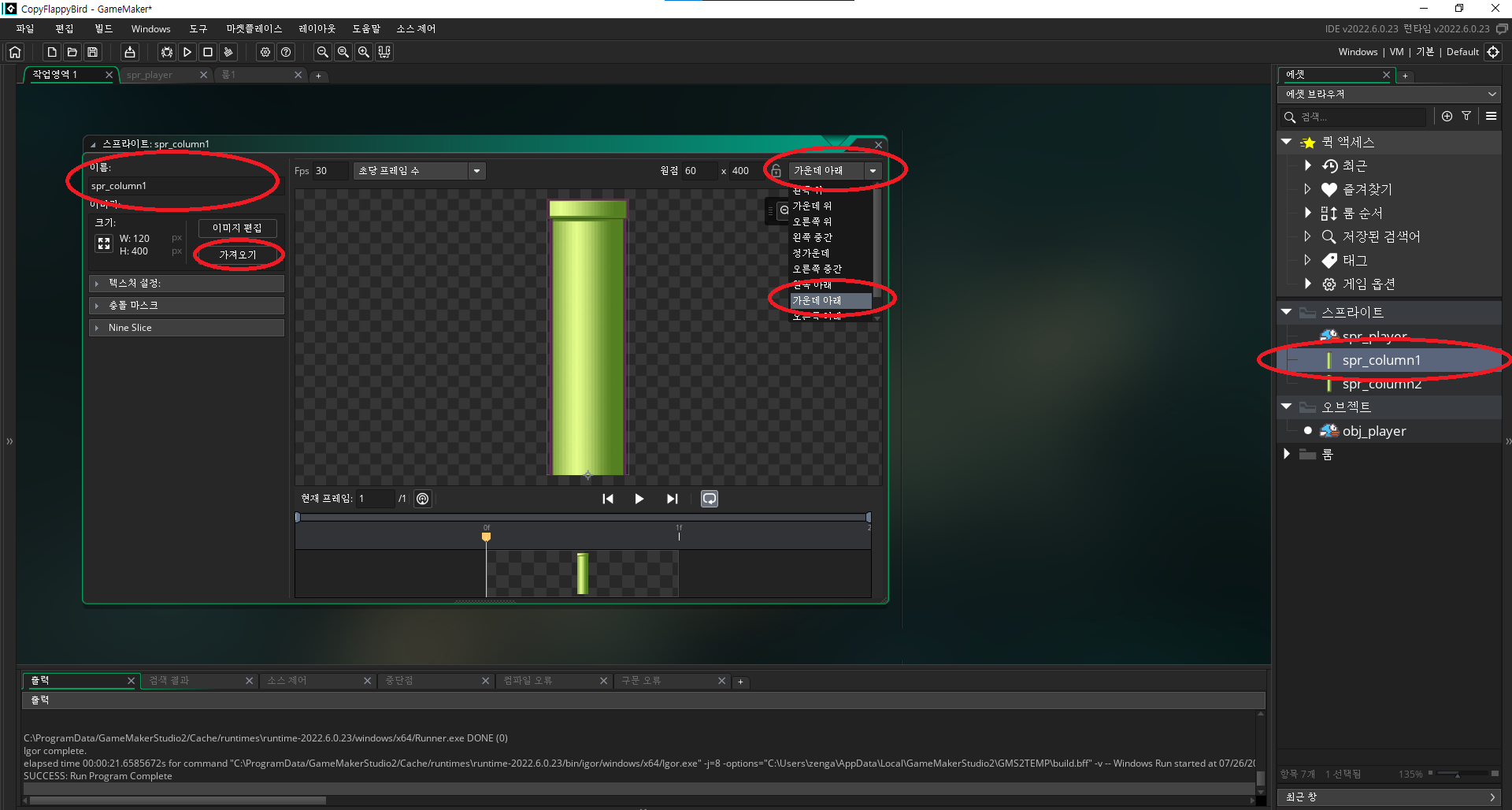This screenshot has height=810, width=1512.
Task: Save project using floppy disk icon
Action: (93, 52)
